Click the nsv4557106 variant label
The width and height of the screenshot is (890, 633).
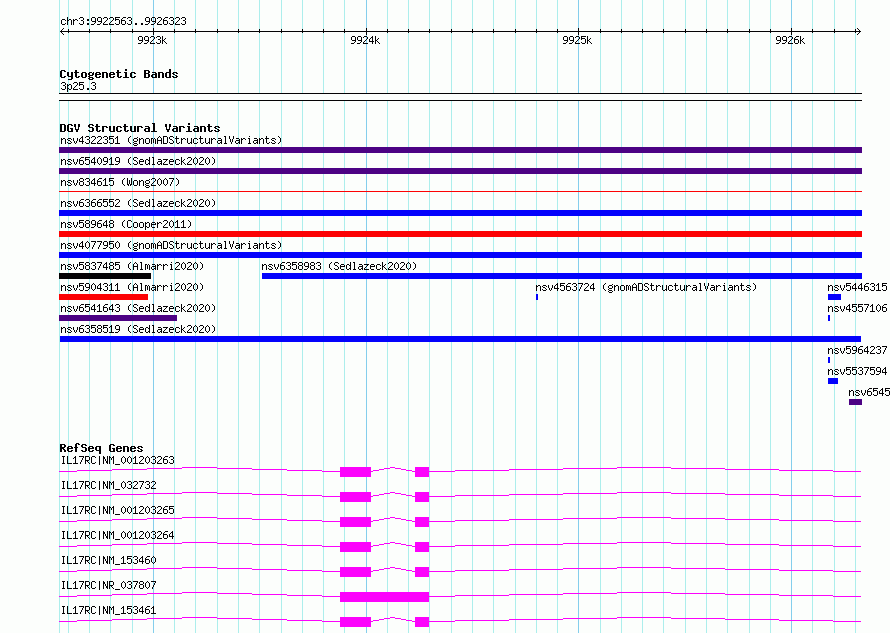pos(857,308)
